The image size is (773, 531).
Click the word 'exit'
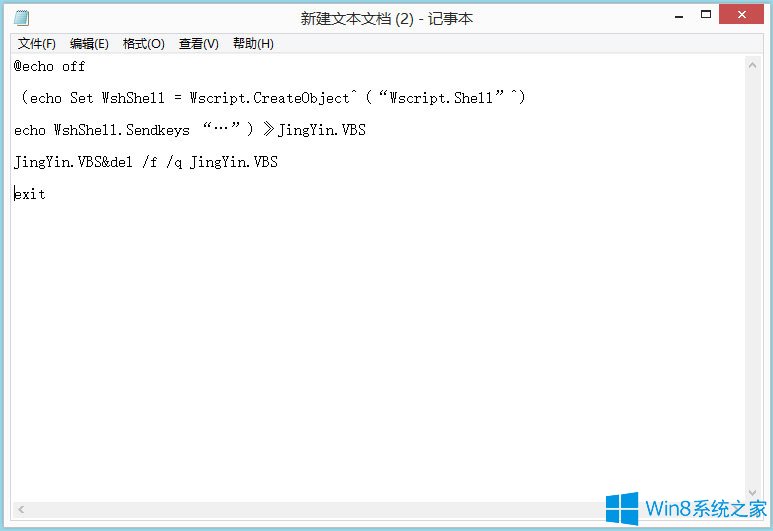click(x=30, y=194)
